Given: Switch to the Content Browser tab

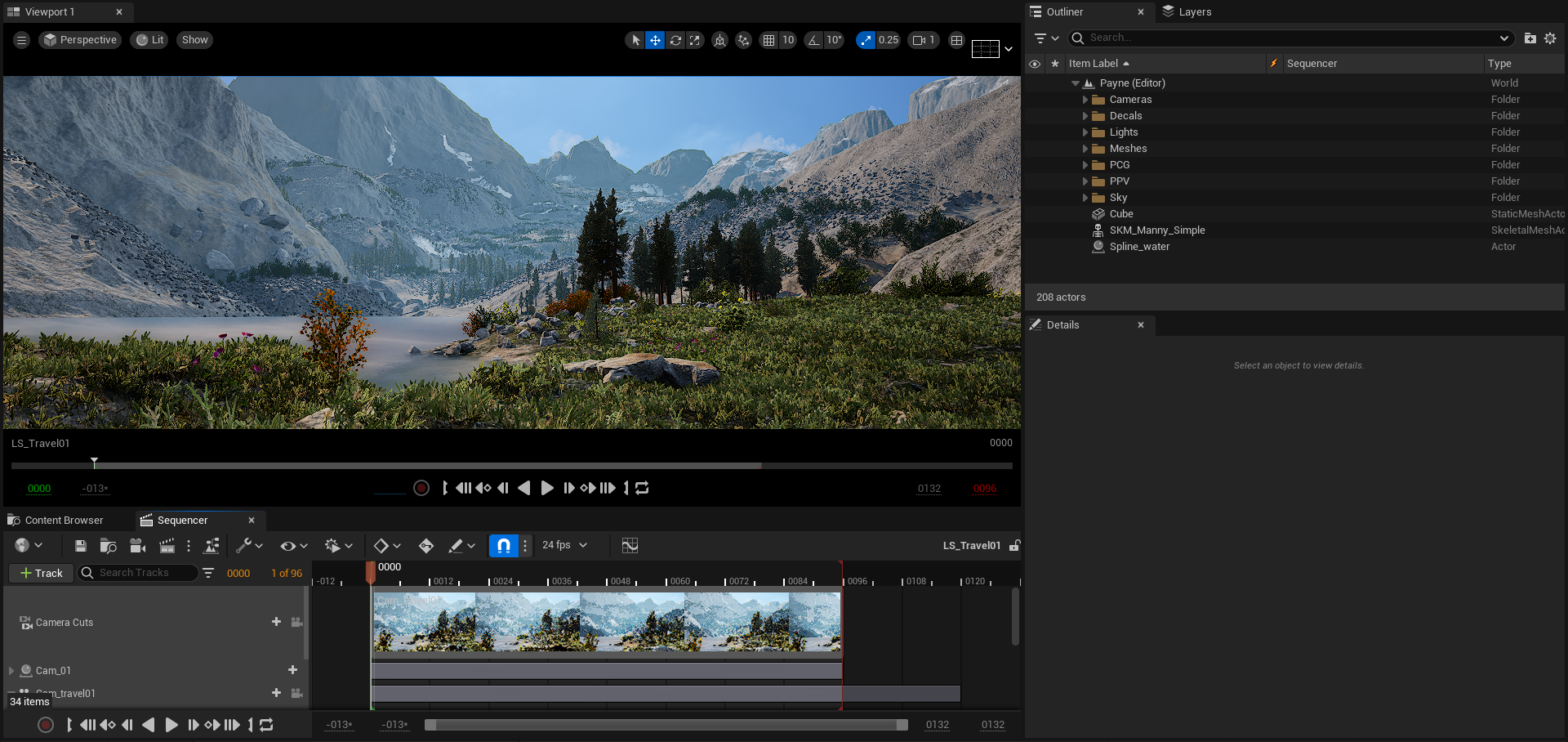Looking at the screenshot, I should [56, 521].
